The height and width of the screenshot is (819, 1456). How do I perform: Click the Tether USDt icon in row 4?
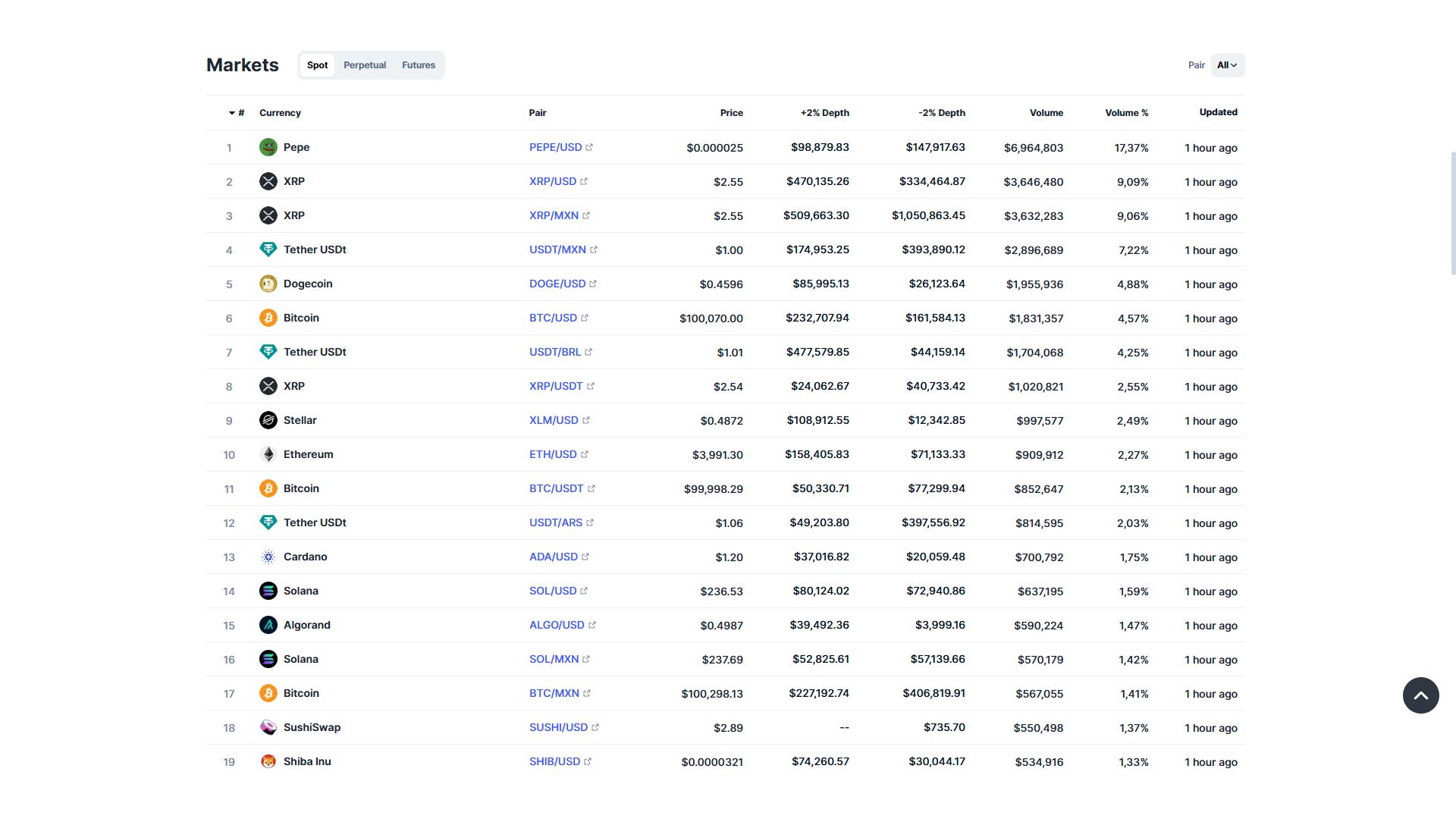click(268, 249)
